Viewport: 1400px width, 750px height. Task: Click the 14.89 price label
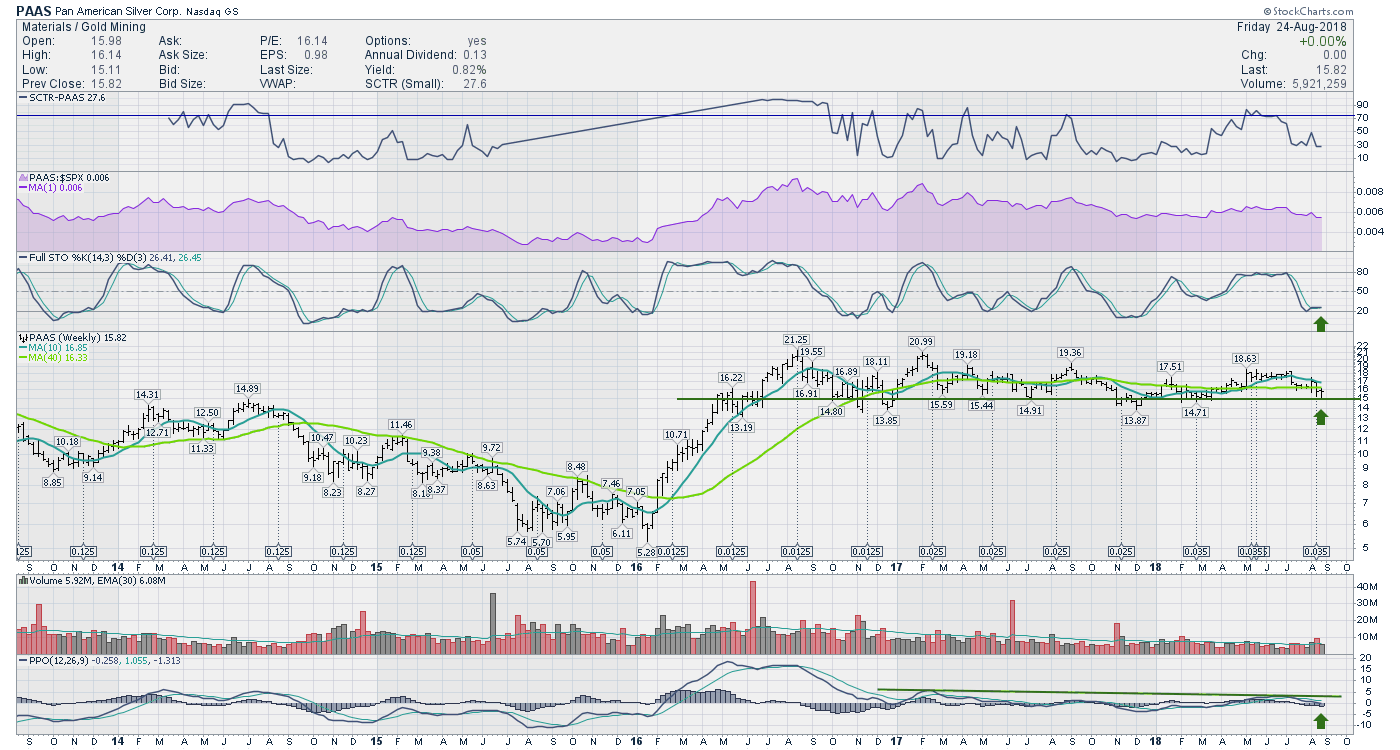click(248, 389)
